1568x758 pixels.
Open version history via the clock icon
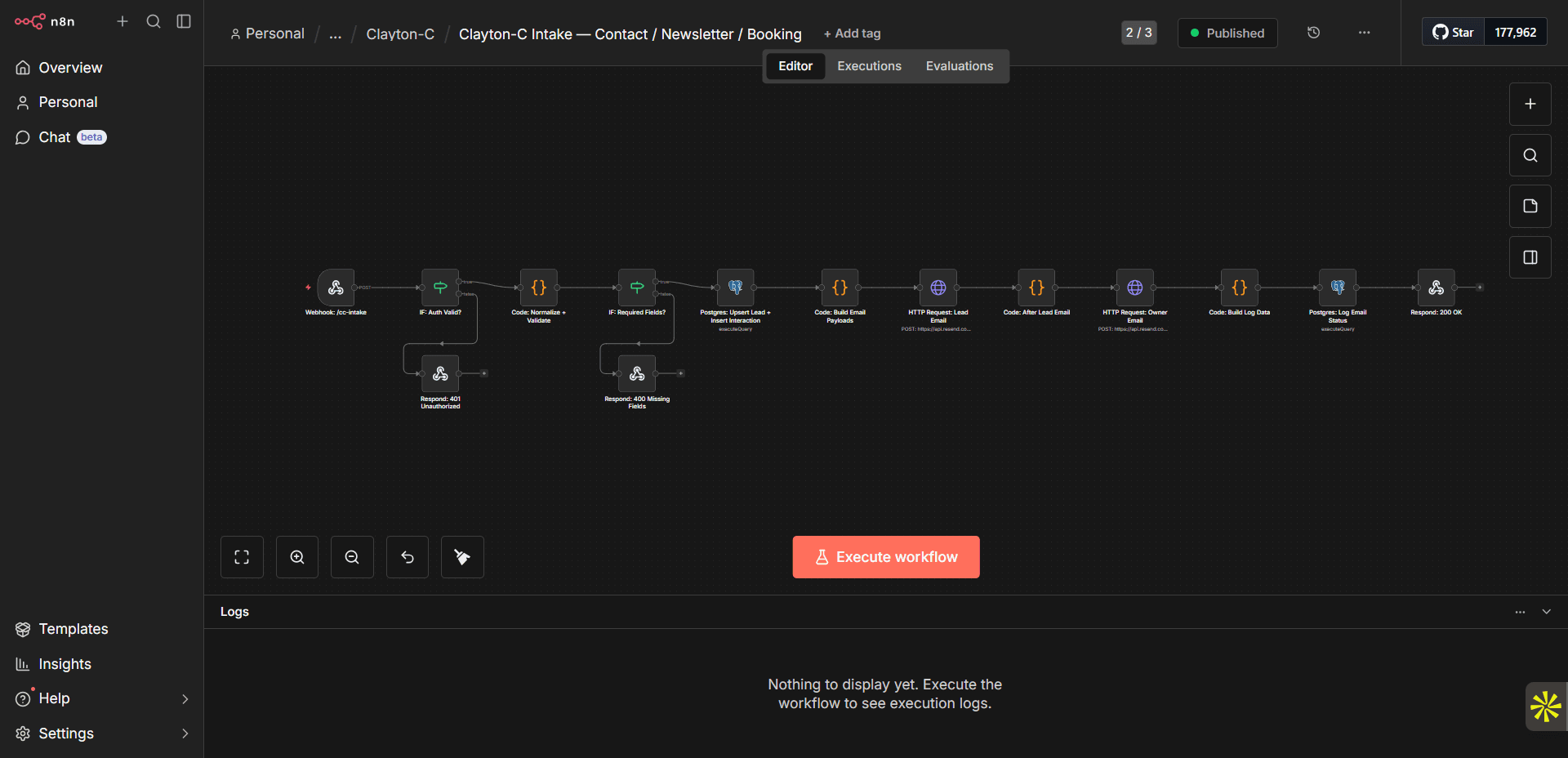pos(1313,33)
